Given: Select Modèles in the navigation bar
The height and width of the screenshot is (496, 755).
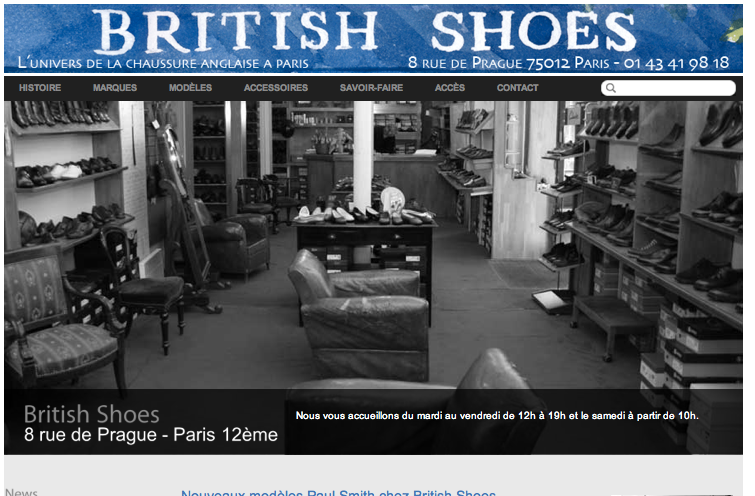Looking at the screenshot, I should click(190, 88).
